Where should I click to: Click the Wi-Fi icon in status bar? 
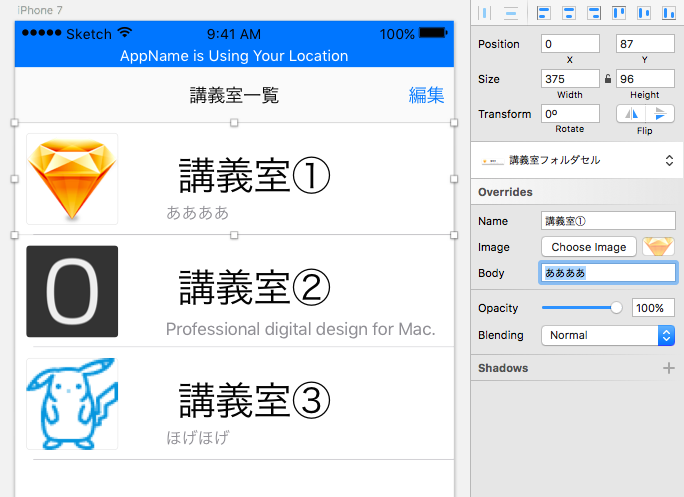point(125,32)
